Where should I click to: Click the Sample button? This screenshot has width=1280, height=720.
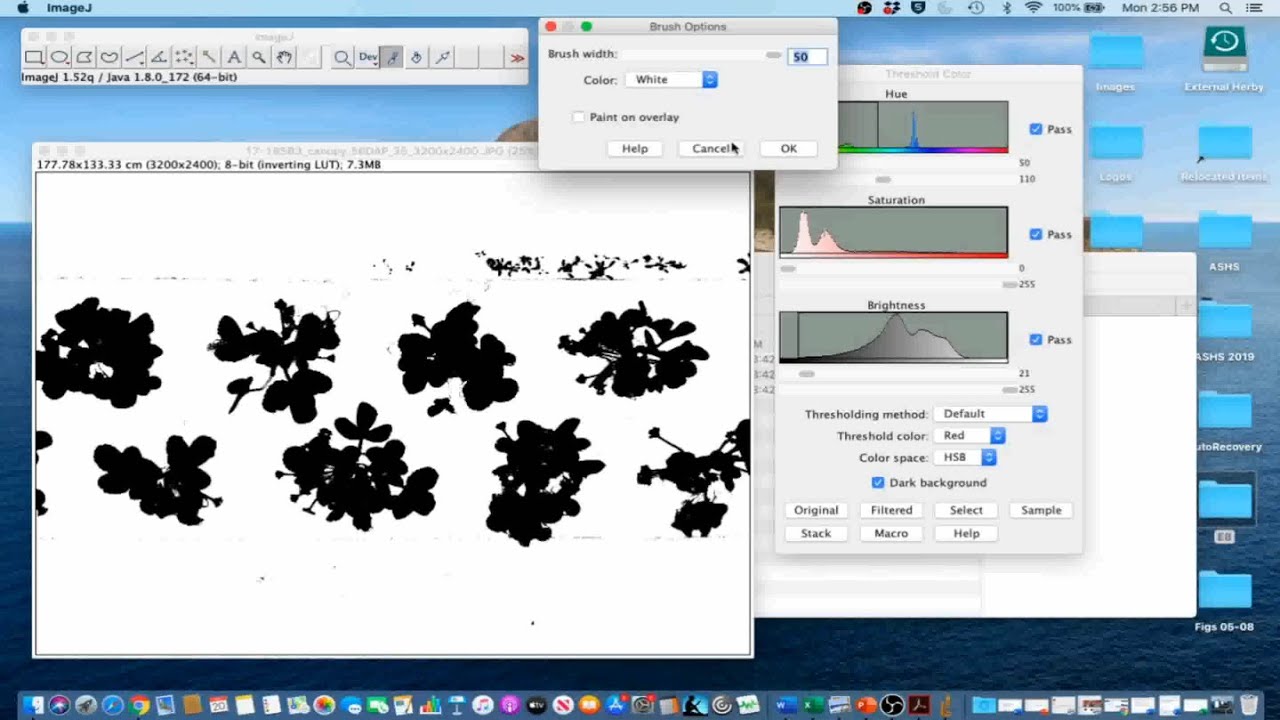pos(1041,510)
